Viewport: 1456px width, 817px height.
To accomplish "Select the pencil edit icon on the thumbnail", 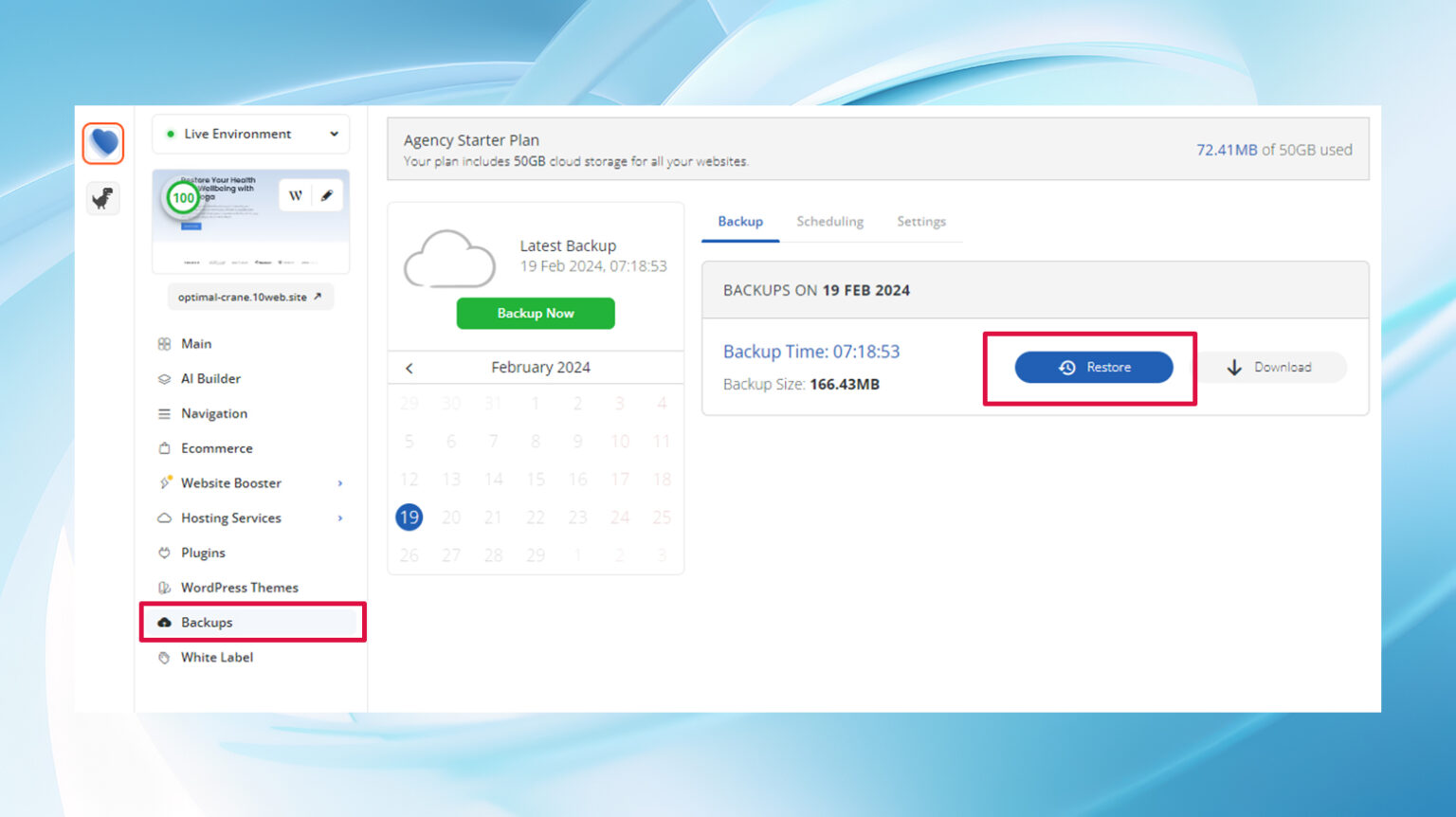I will [x=326, y=194].
